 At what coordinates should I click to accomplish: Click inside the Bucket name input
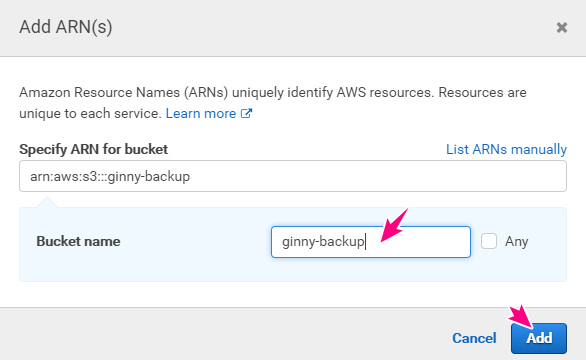pyautogui.click(x=371, y=242)
